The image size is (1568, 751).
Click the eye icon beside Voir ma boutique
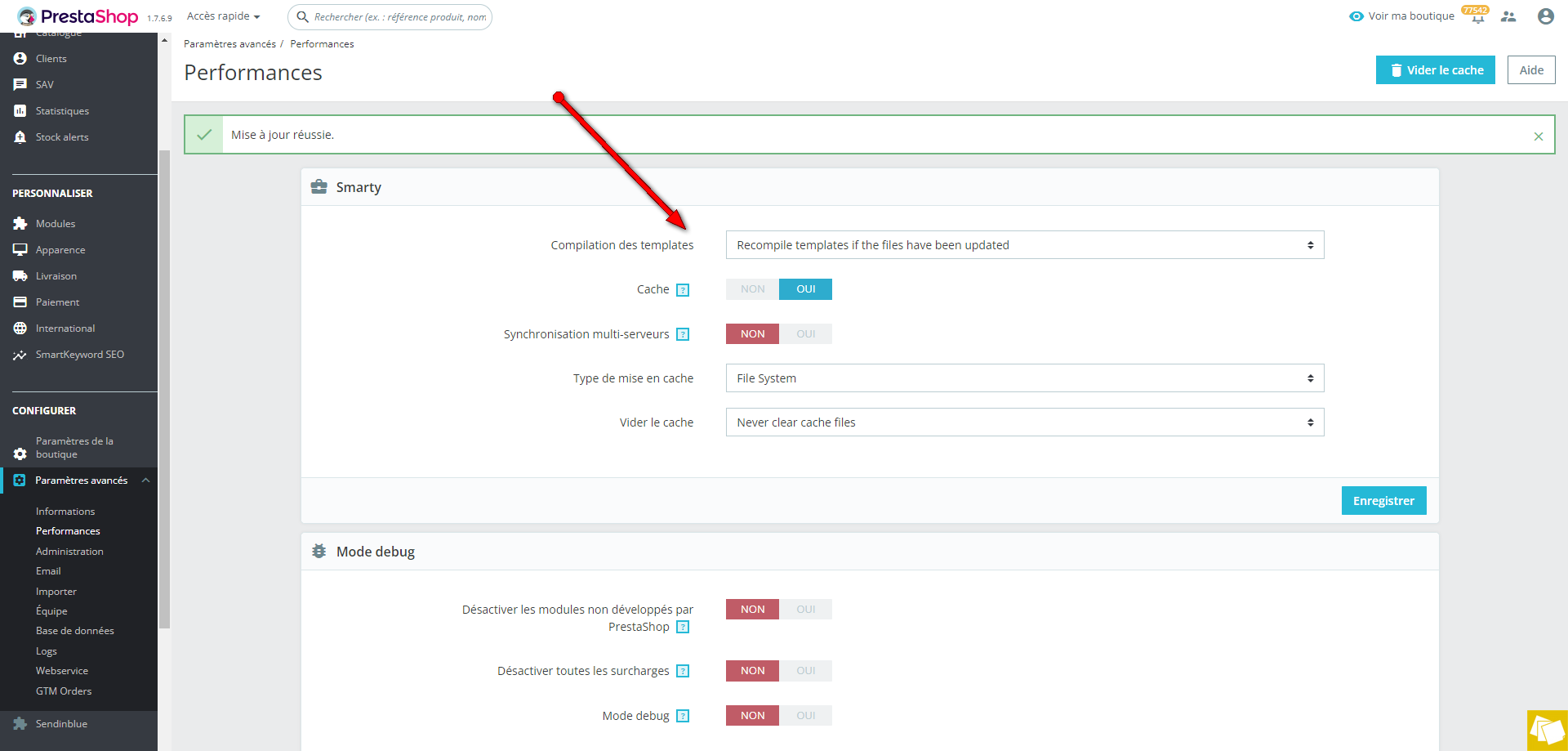click(x=1356, y=16)
